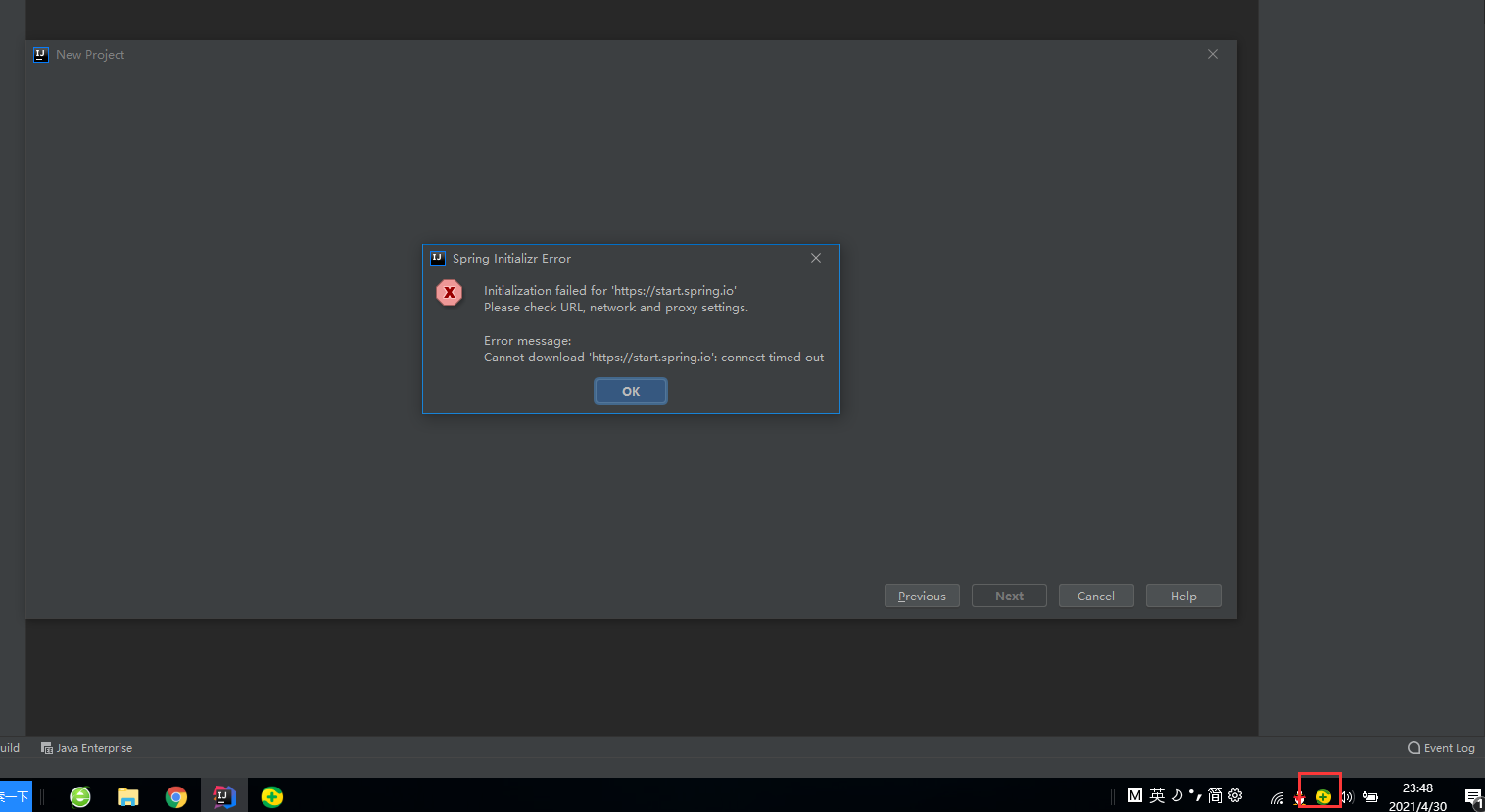
Task: Click the IntelliJ logo in the error dialog title
Action: coord(438,259)
